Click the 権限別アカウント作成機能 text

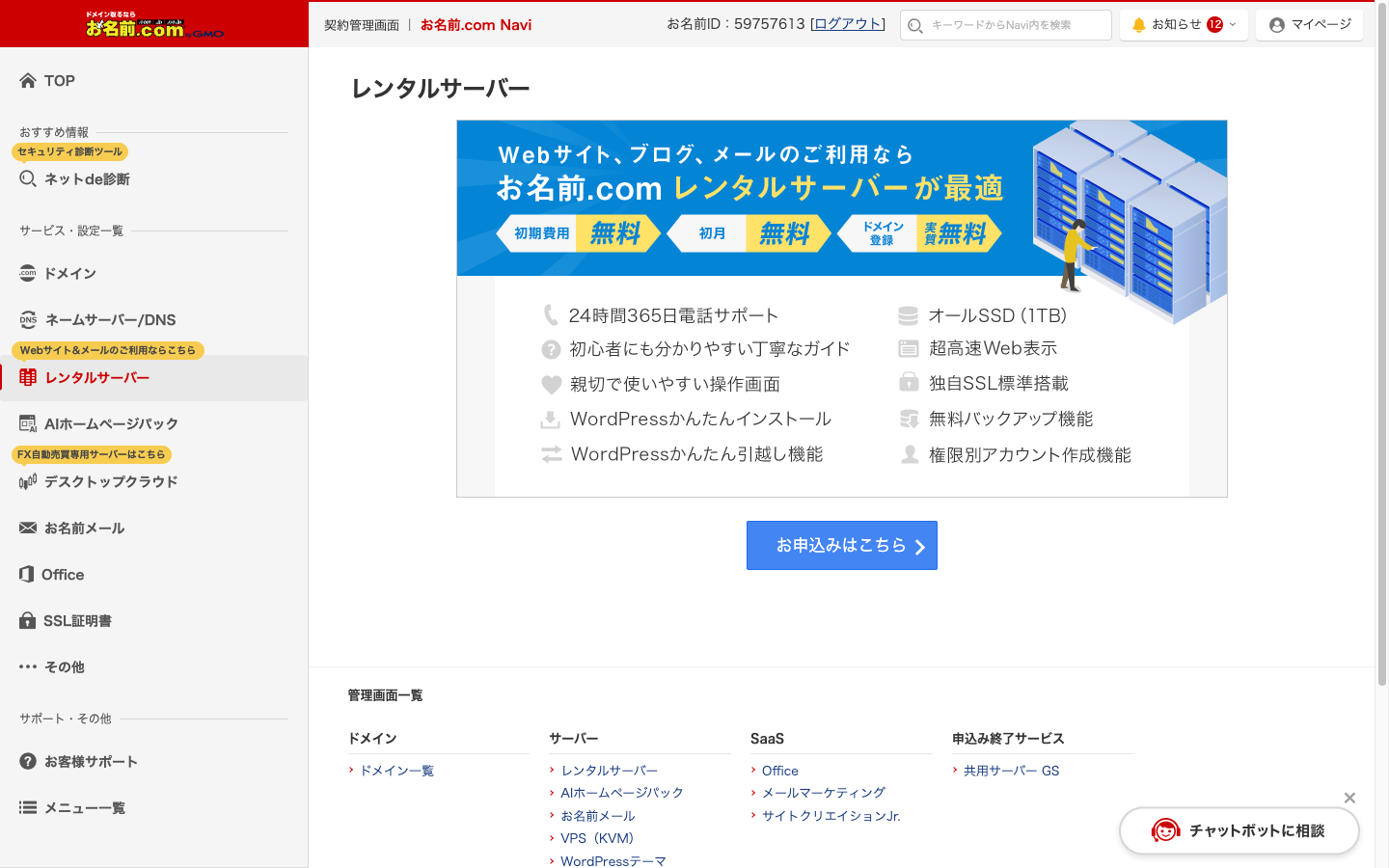coord(1029,454)
